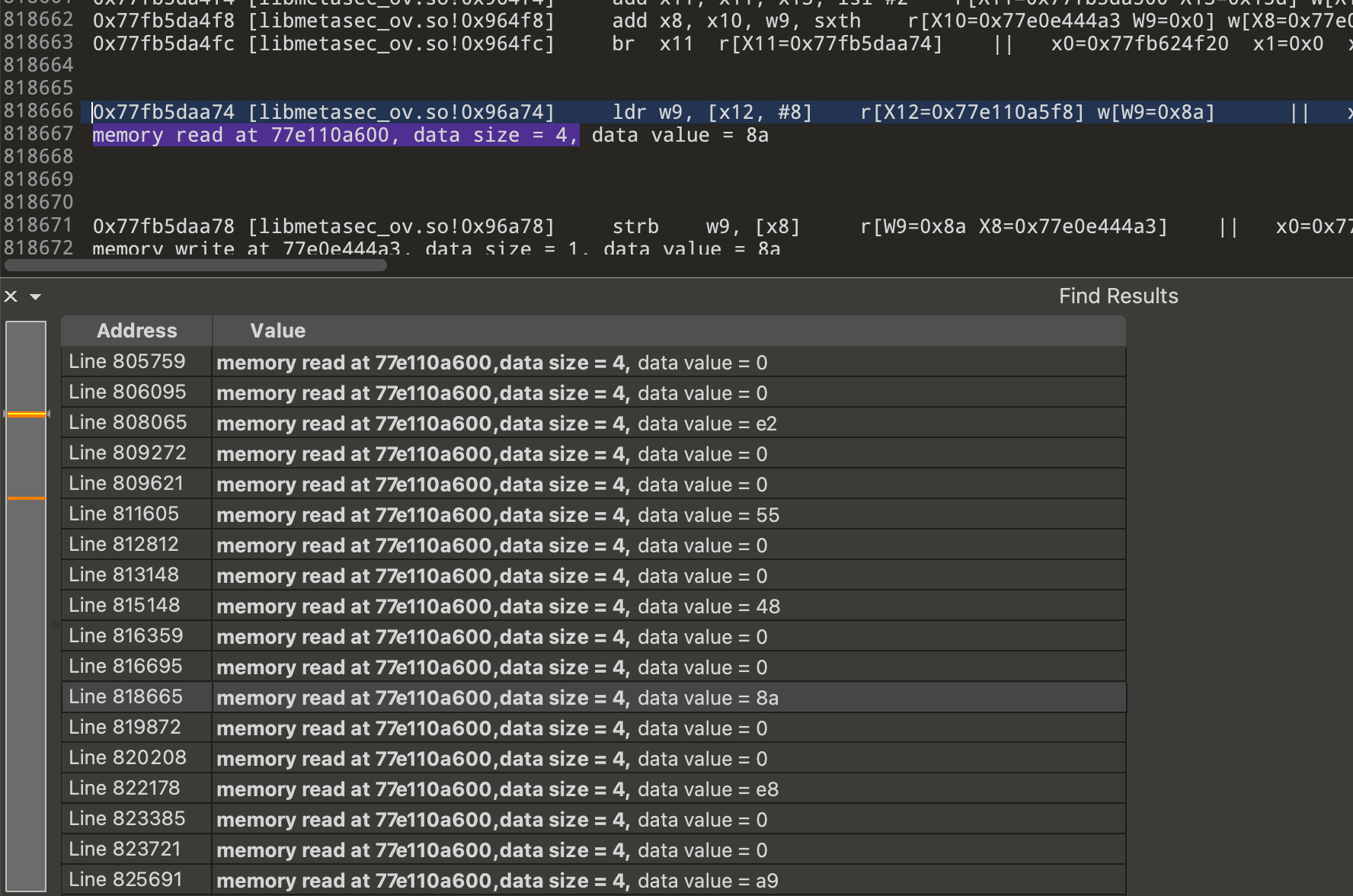Click line number 818666 in the gutter

coord(38,111)
